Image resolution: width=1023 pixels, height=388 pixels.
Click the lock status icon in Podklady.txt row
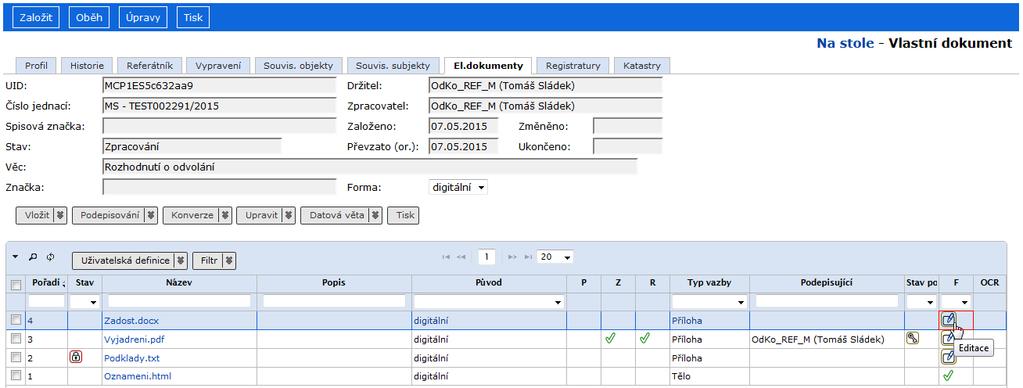[x=76, y=357]
